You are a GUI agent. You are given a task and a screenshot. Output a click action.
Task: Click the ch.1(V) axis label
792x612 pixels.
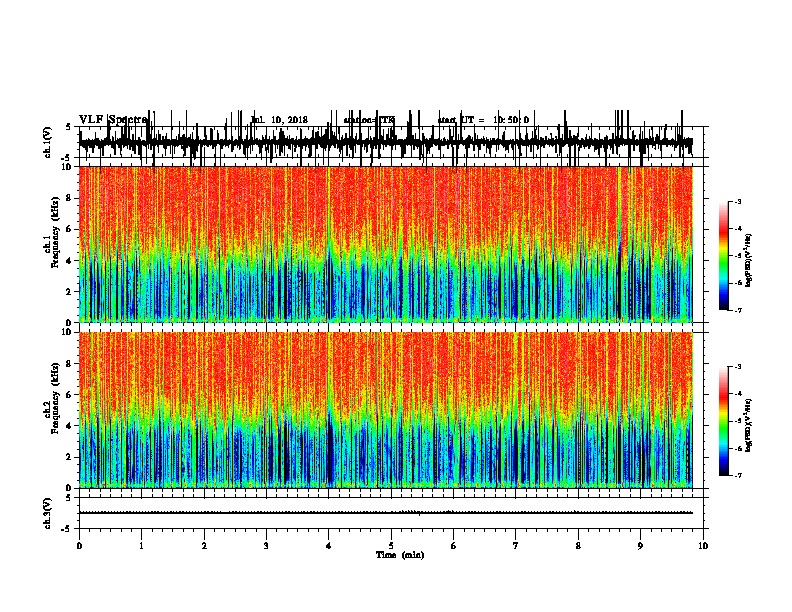point(47,142)
